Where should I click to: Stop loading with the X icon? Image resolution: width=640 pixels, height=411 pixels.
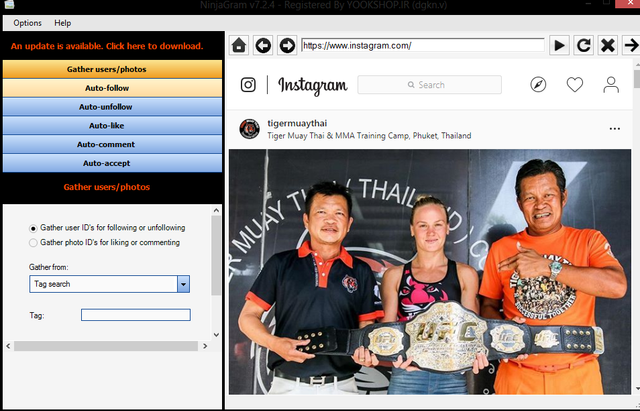click(x=608, y=45)
